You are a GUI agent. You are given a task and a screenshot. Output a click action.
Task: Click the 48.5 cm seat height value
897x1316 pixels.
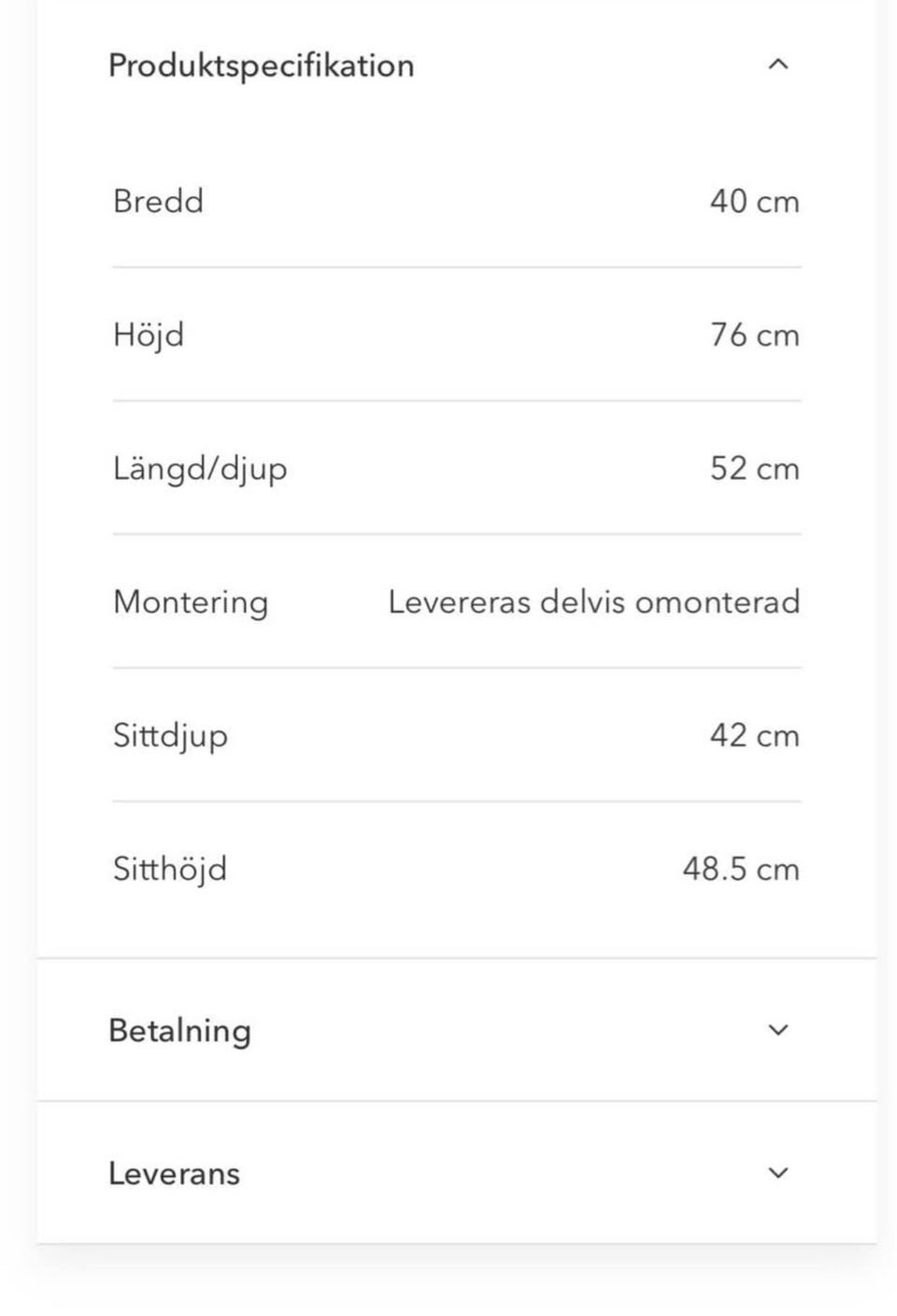click(740, 869)
